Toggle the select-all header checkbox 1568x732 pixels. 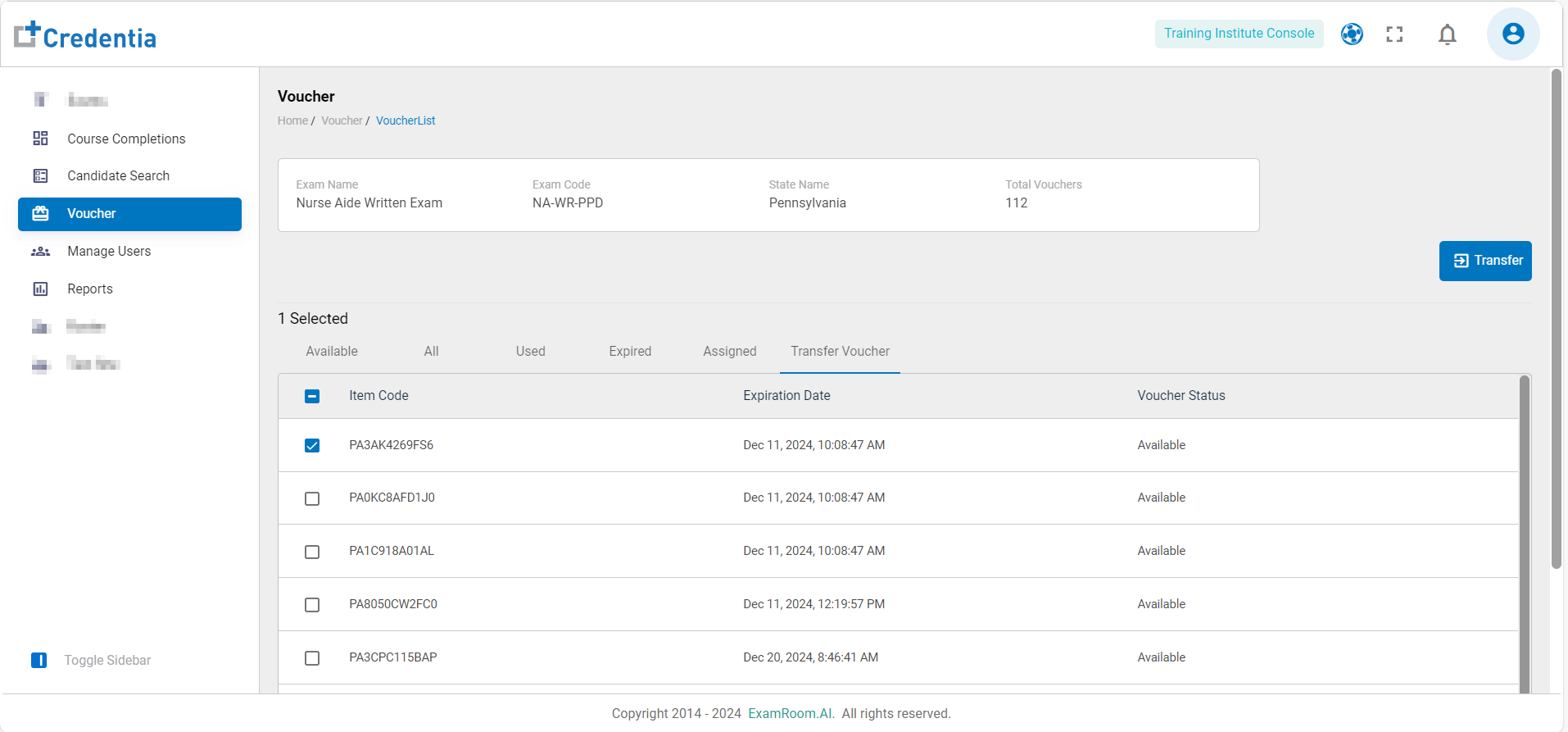312,396
